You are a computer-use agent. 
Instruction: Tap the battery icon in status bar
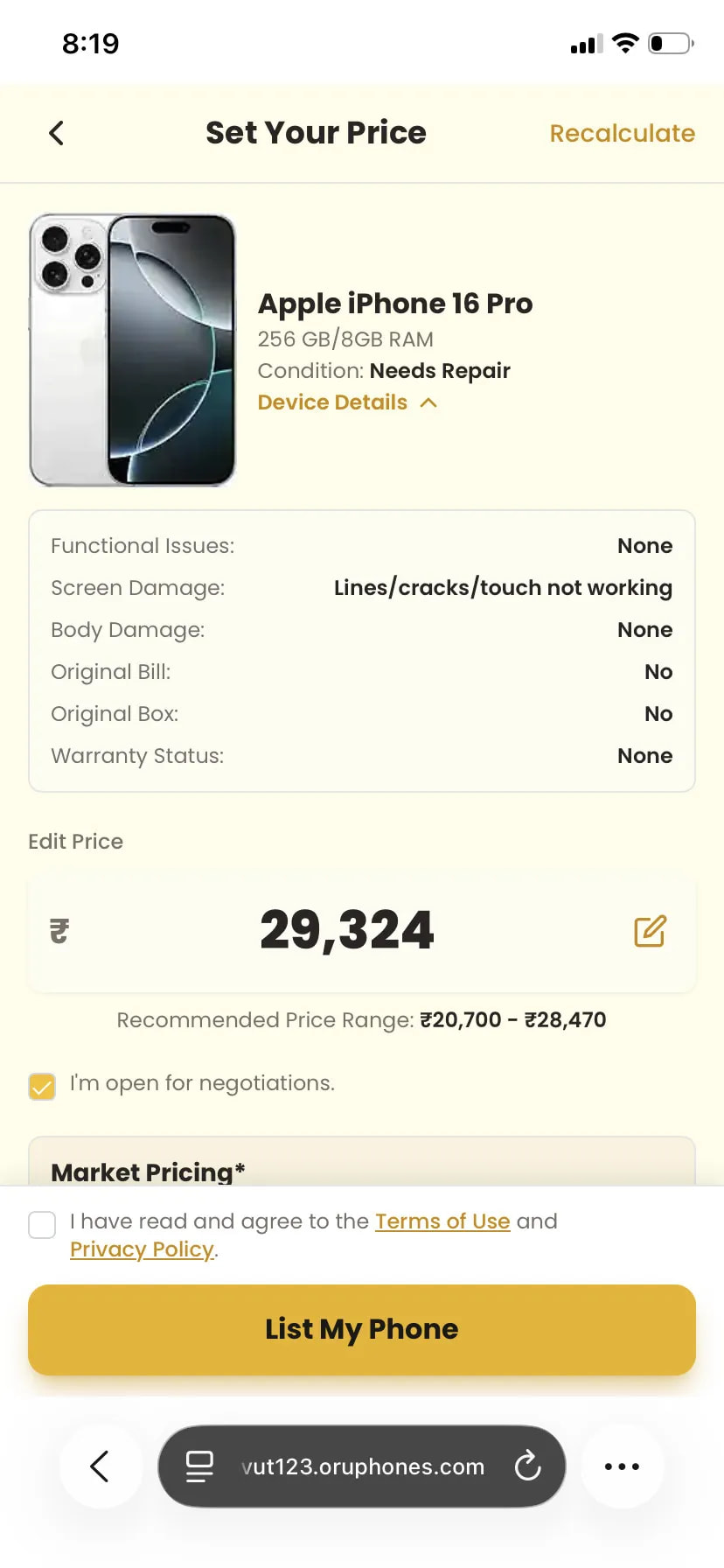[670, 44]
